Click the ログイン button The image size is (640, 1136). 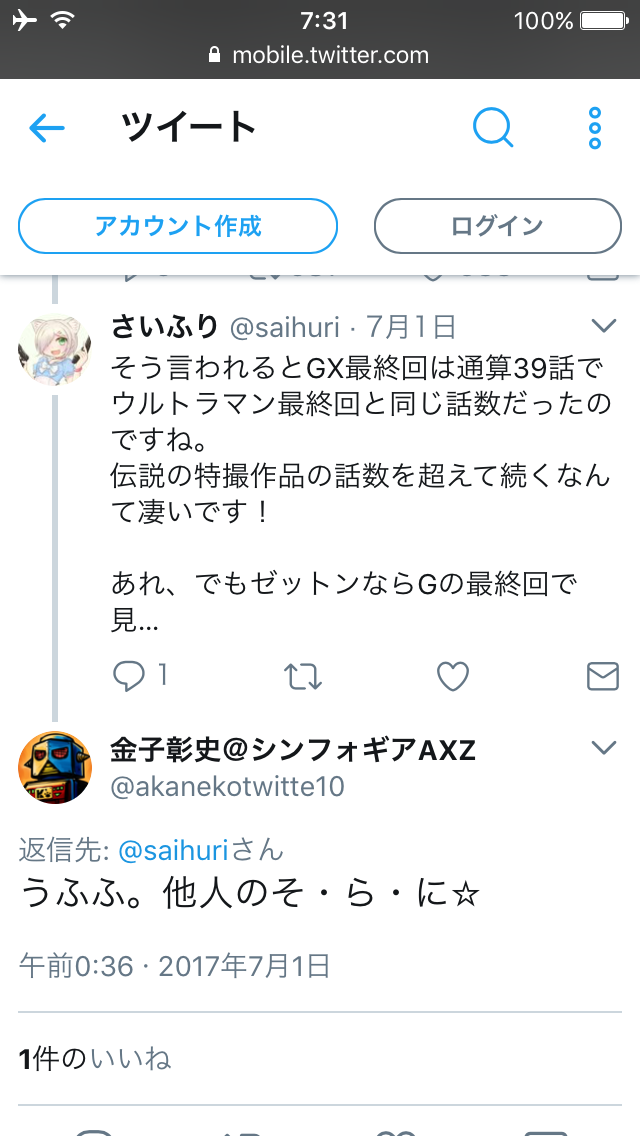coord(497,226)
